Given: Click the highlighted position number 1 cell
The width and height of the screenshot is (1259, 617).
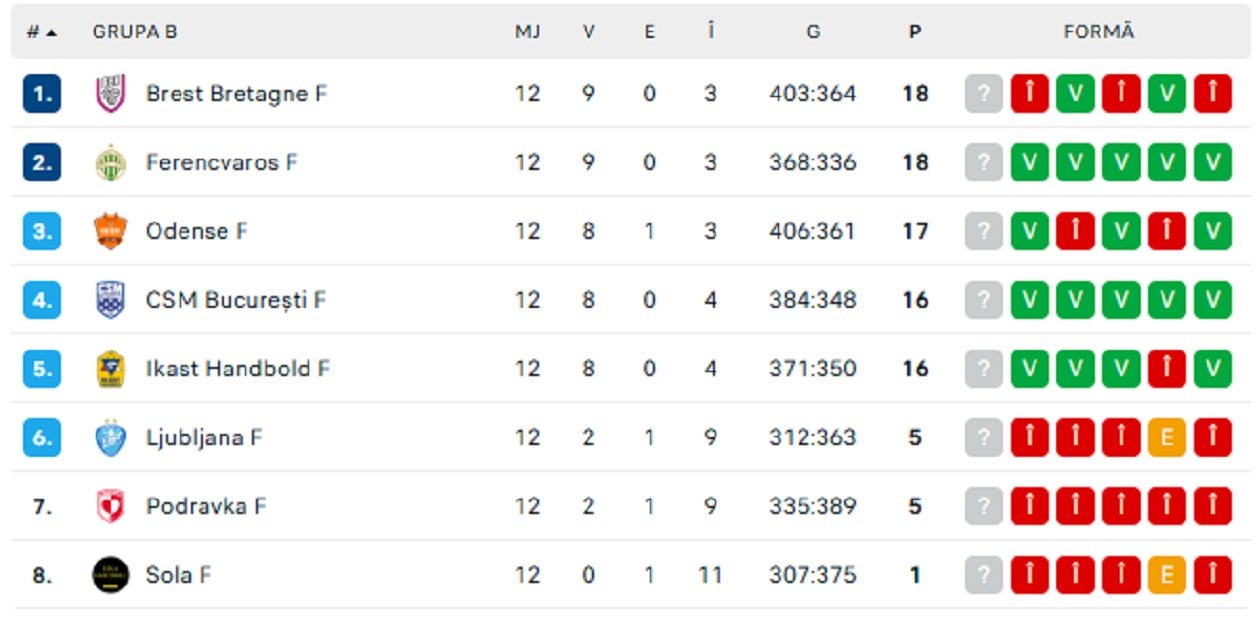Looking at the screenshot, I should pos(40,93).
